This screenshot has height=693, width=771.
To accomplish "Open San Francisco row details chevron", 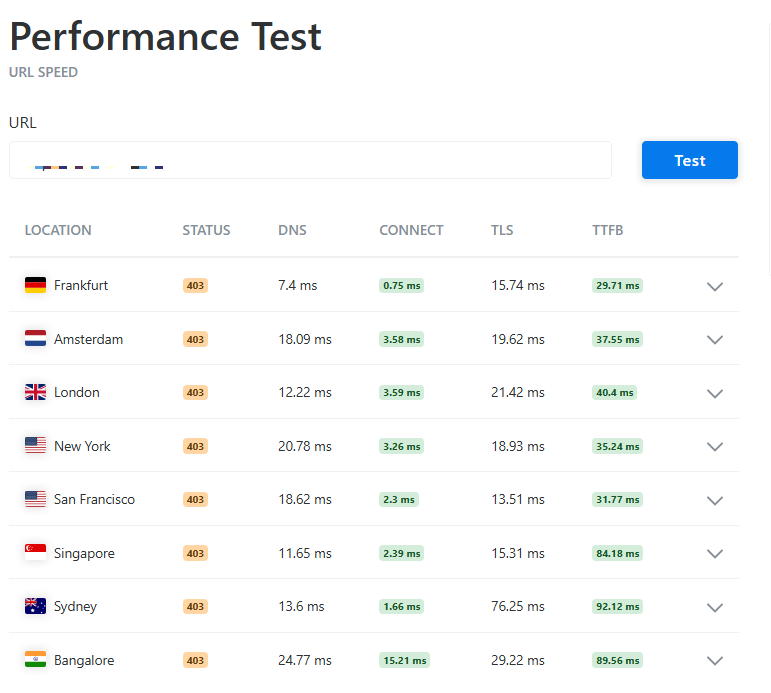I will 714,501.
